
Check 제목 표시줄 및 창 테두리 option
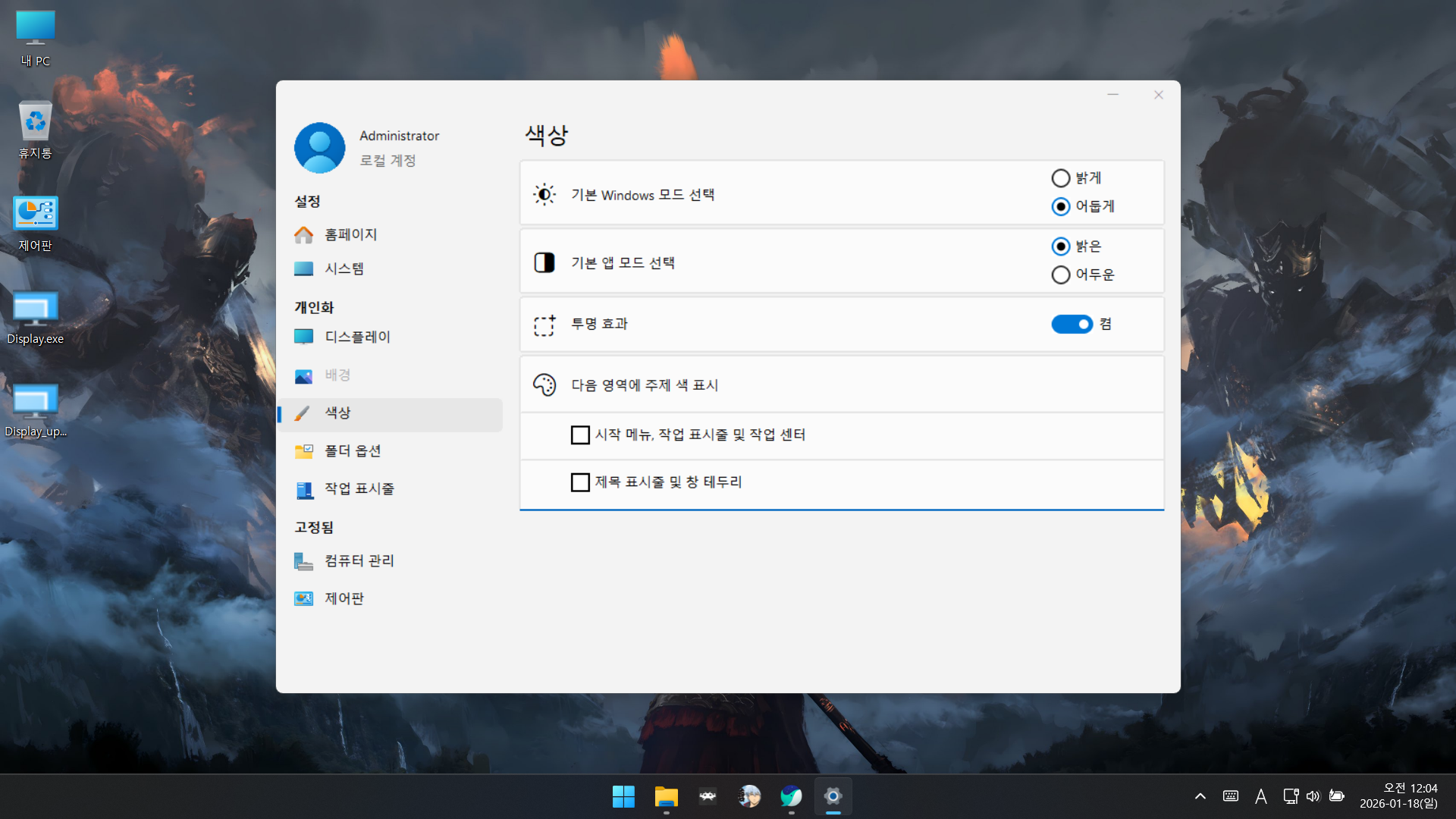click(580, 482)
